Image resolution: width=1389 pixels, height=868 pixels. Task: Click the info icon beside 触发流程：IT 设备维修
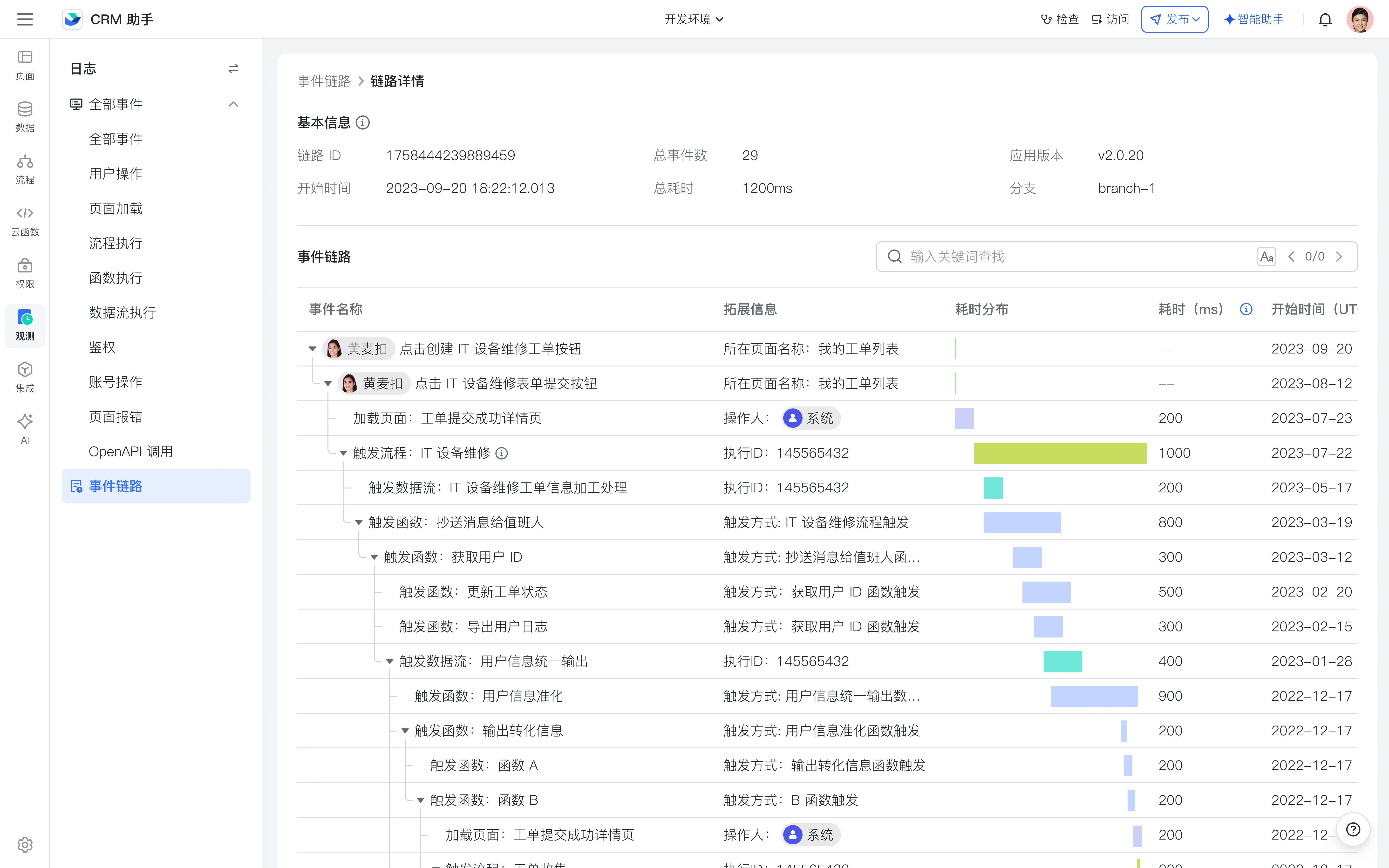(x=502, y=454)
